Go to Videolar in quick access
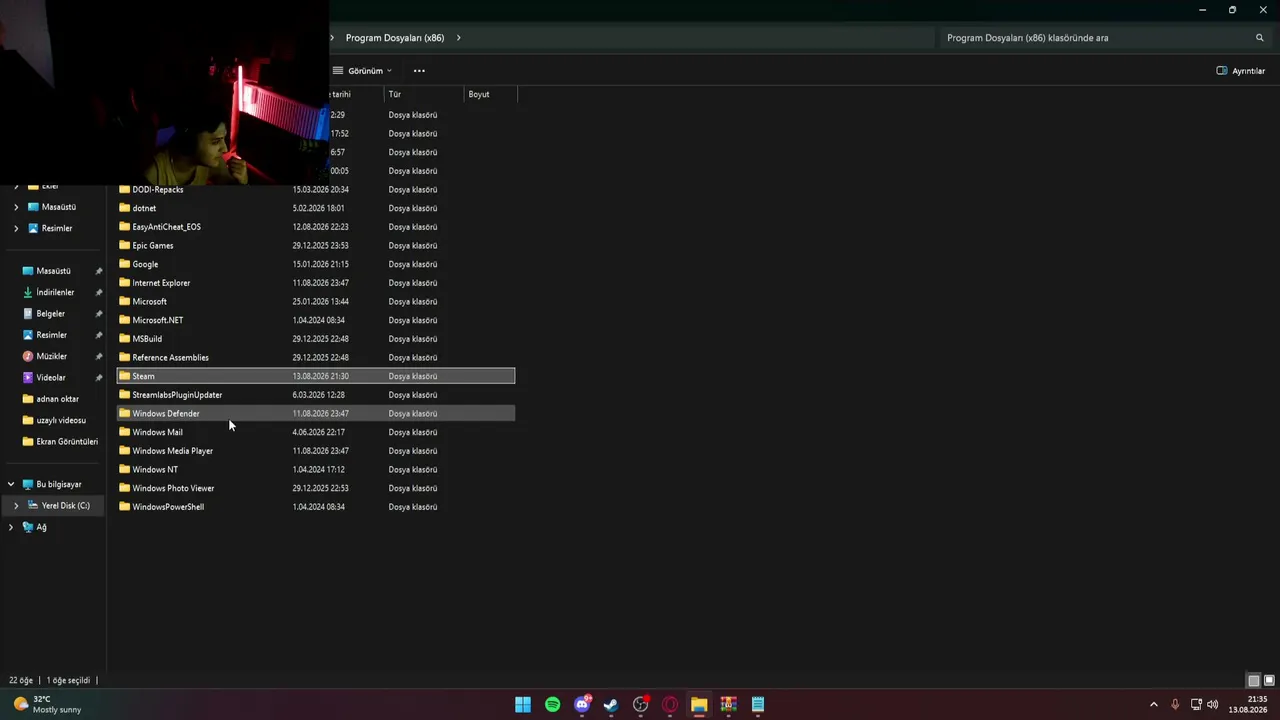This screenshot has width=1280, height=720. point(51,378)
